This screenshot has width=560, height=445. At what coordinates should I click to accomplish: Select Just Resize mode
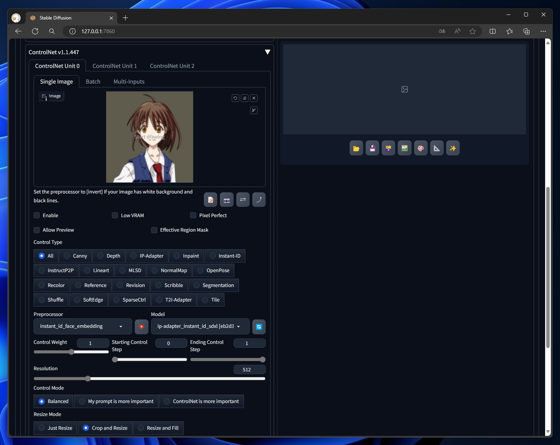coord(55,428)
